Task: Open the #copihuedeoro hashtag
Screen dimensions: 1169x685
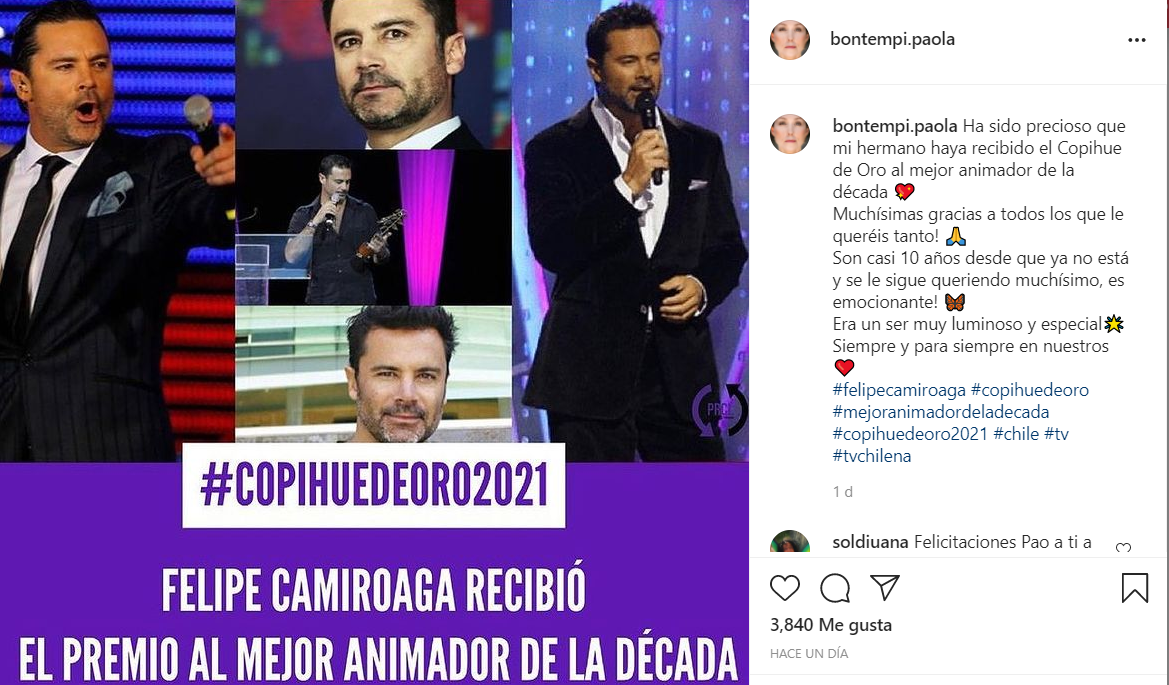Action: tap(1030, 390)
